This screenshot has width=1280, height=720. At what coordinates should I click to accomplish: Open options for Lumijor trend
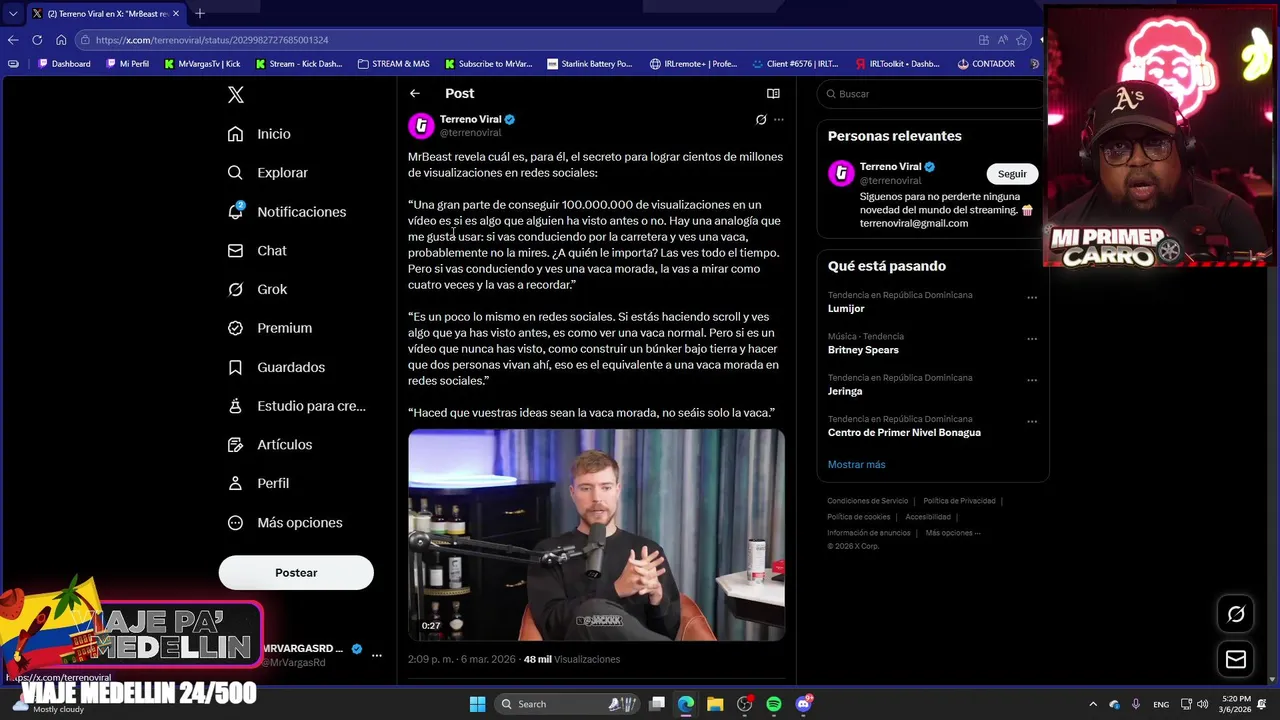(1032, 297)
